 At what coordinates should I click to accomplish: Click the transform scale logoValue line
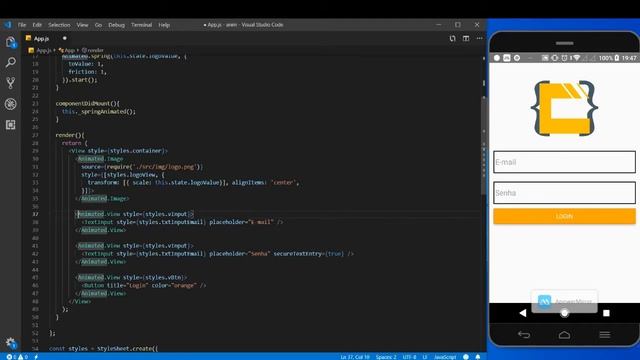pyautogui.click(x=193, y=182)
